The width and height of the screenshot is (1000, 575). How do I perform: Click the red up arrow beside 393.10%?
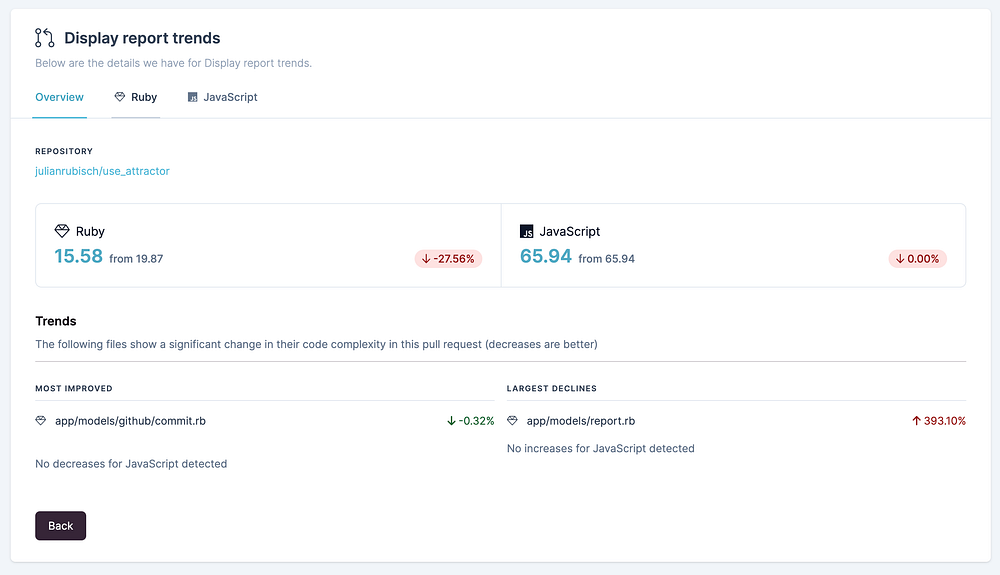[x=916, y=421]
